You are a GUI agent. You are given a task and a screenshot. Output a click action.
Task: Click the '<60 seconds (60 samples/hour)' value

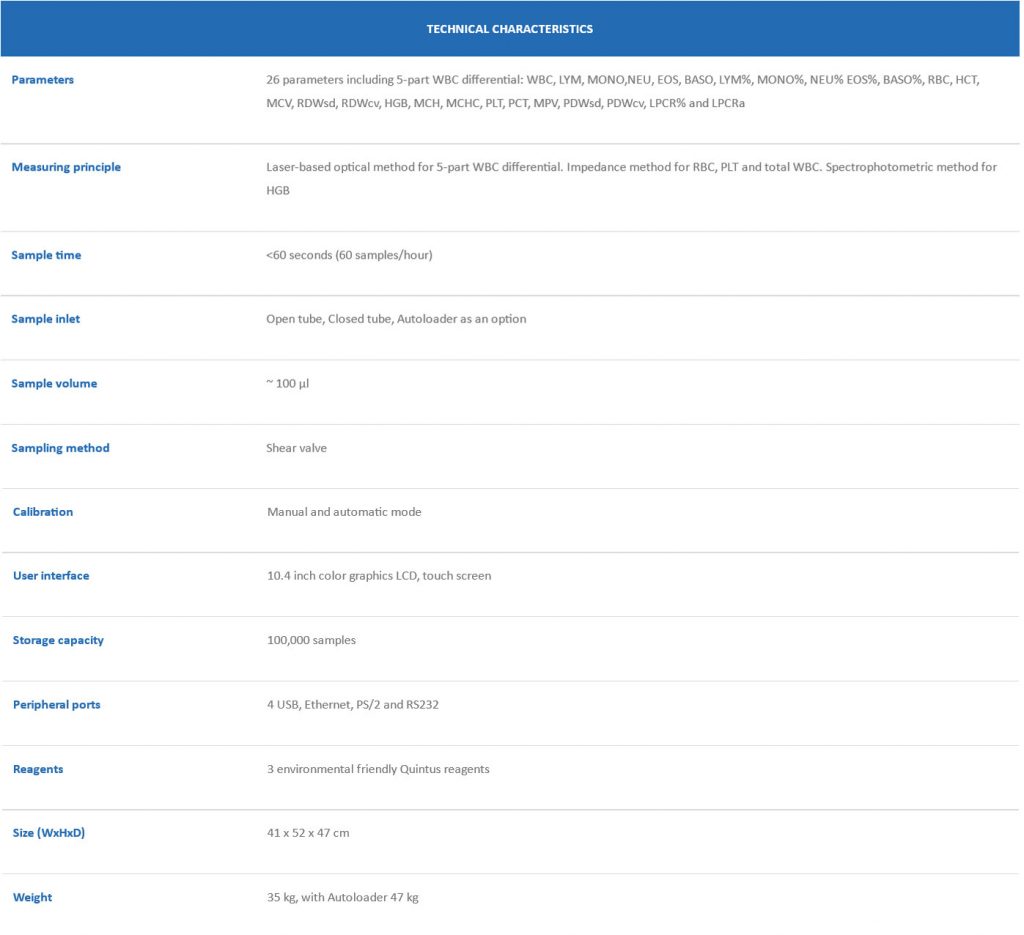point(349,255)
